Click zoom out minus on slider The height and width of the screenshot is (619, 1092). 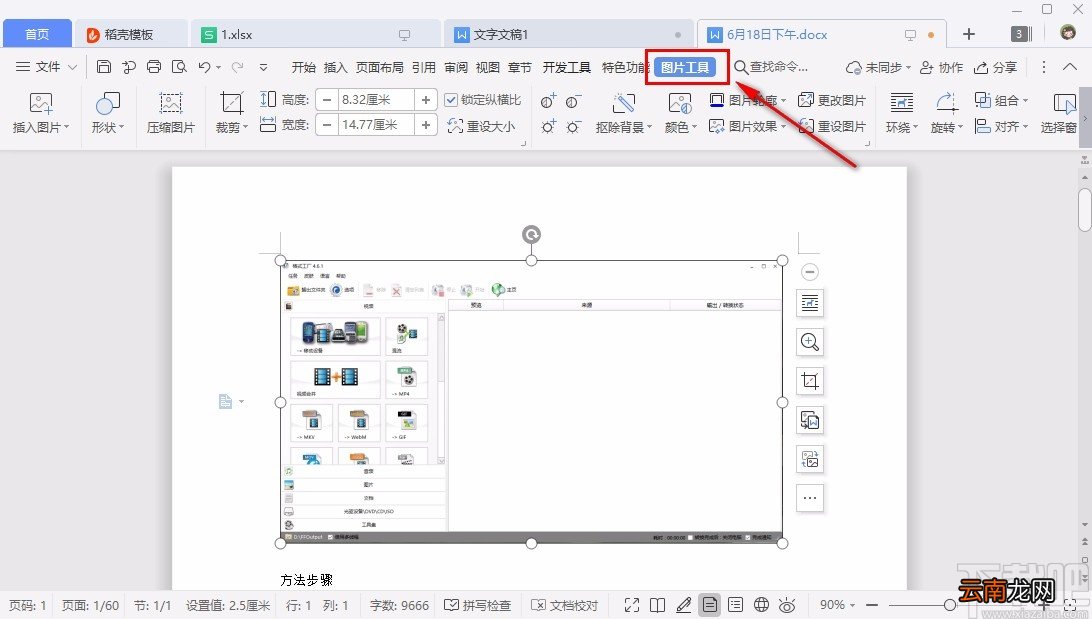coord(872,605)
